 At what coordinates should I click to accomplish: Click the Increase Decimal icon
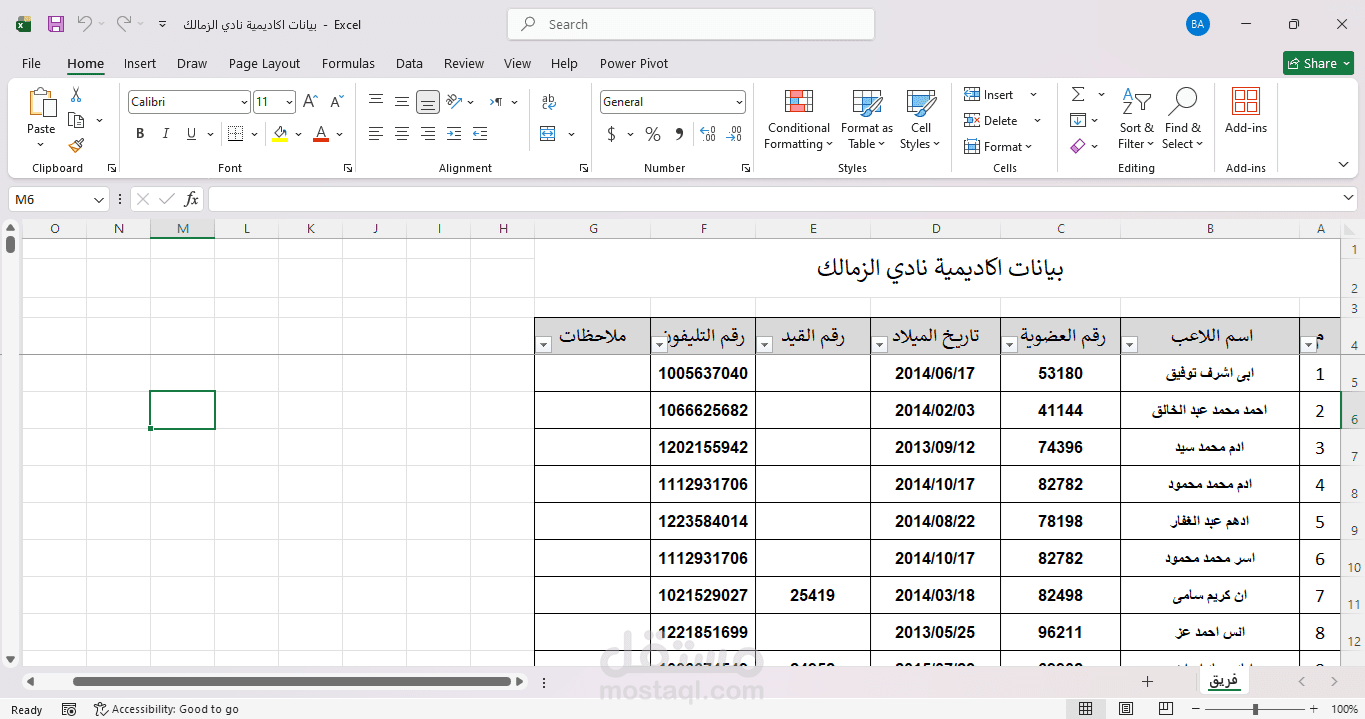point(707,133)
